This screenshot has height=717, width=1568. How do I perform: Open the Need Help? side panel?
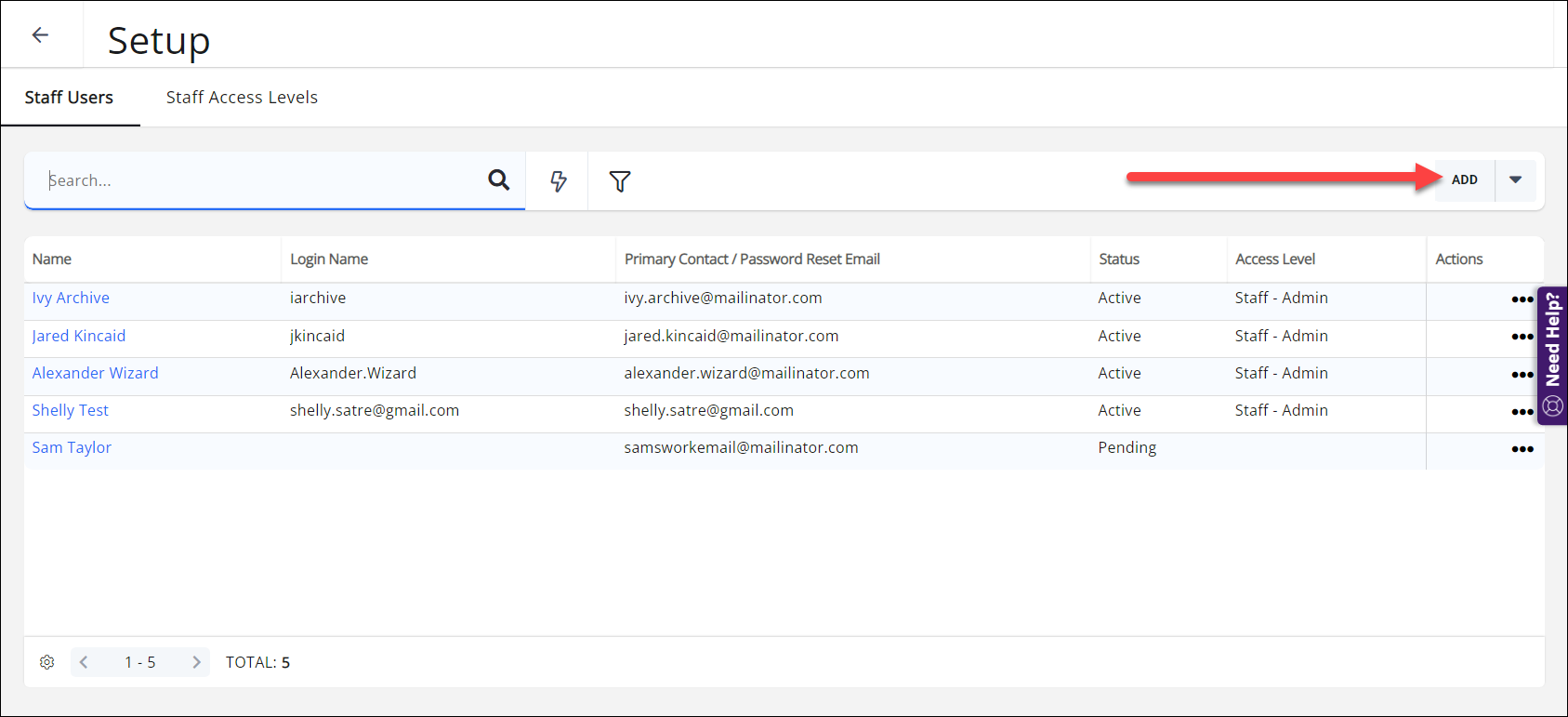pyautogui.click(x=1552, y=355)
